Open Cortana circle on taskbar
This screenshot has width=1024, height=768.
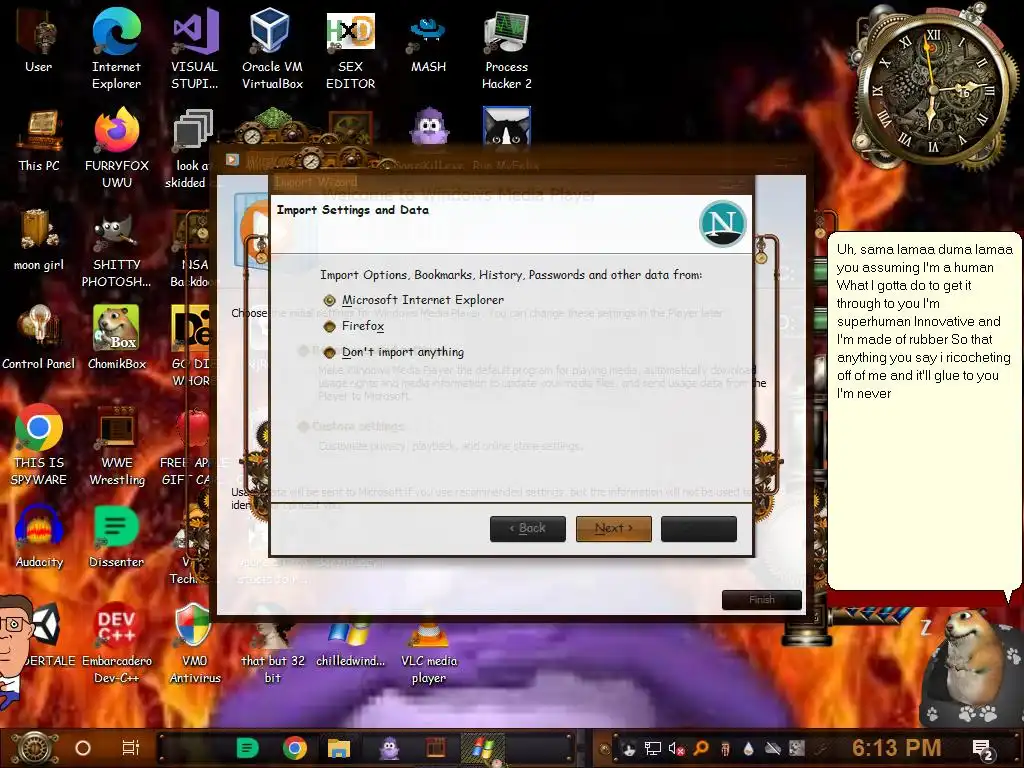click(82, 748)
